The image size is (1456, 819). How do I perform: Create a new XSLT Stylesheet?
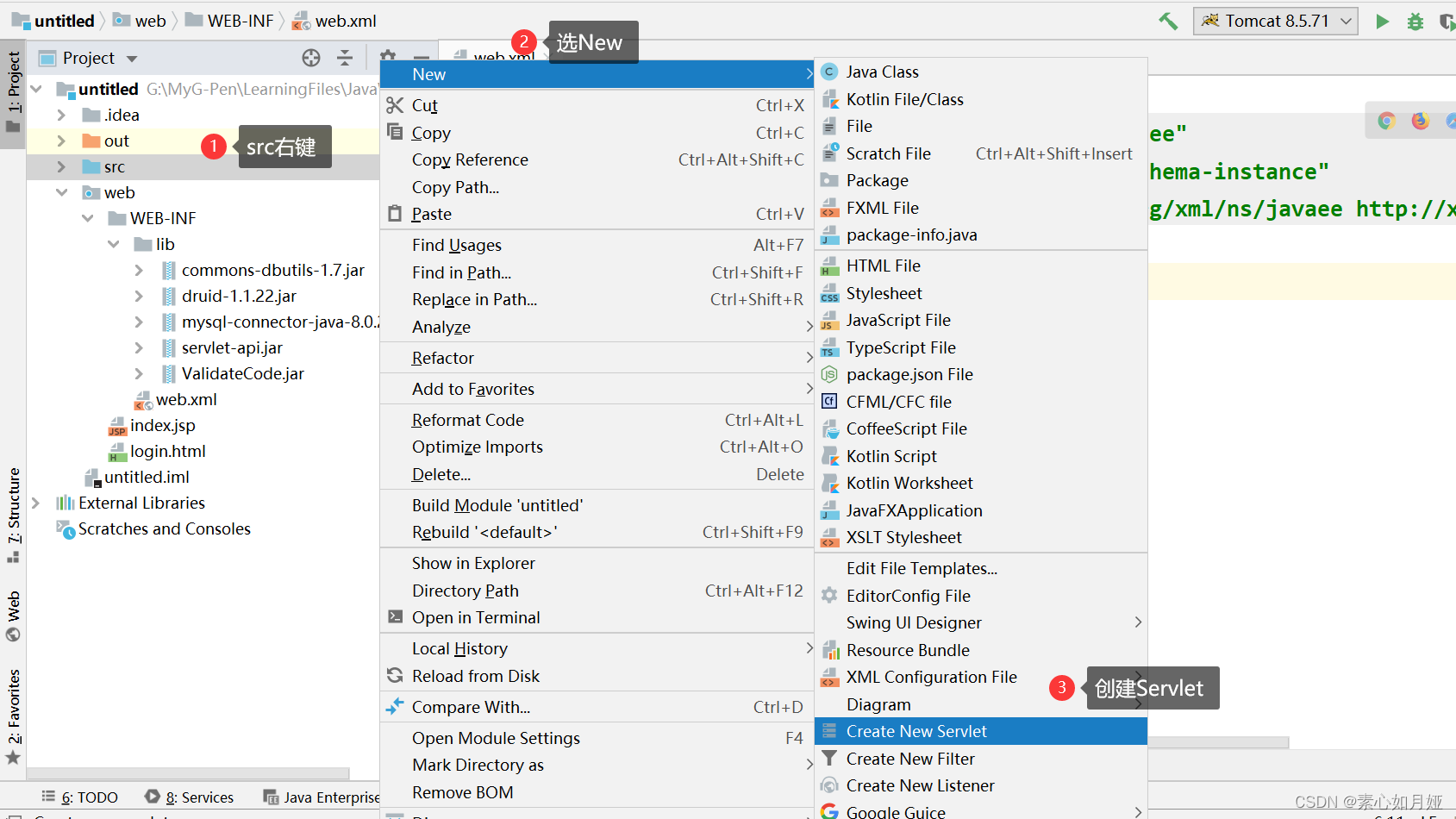click(981, 537)
